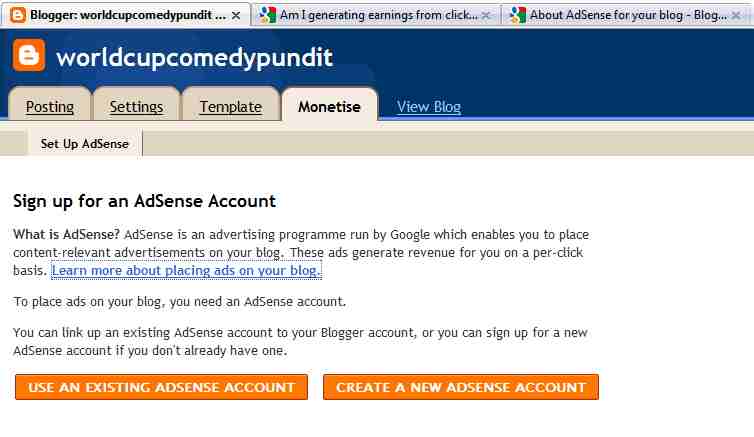Close the 'Am I generating earnings' tab
This screenshot has width=754, height=437.
pos(486,15)
